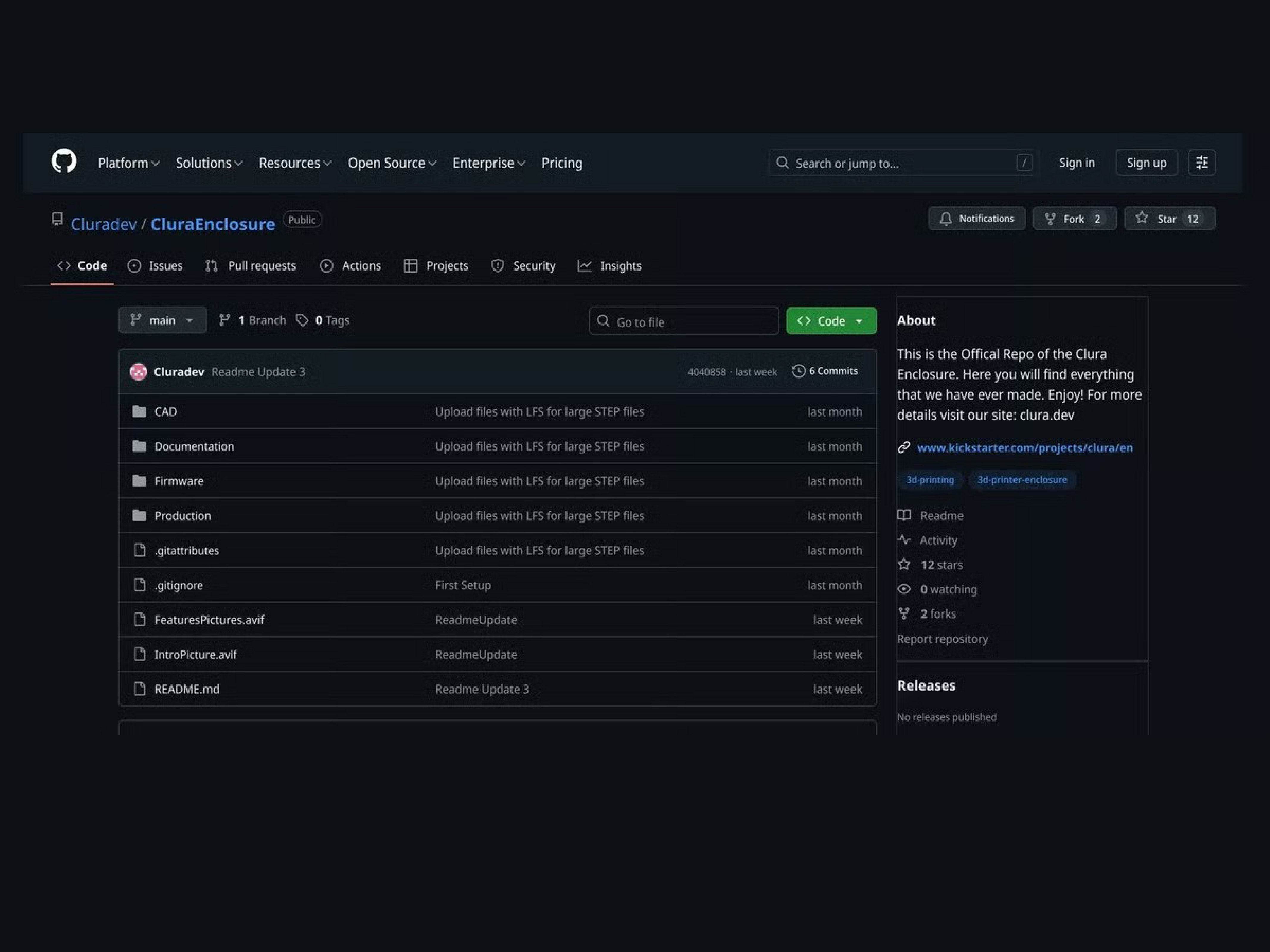Click Report repository link
This screenshot has height=952, width=1270.
coord(942,639)
